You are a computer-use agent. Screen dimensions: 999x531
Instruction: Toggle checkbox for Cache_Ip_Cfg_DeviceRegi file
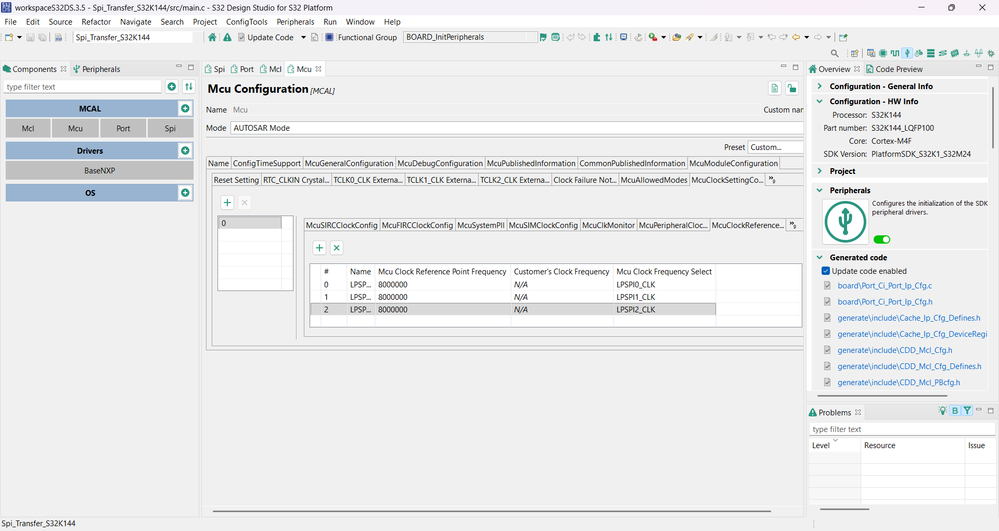pos(828,334)
